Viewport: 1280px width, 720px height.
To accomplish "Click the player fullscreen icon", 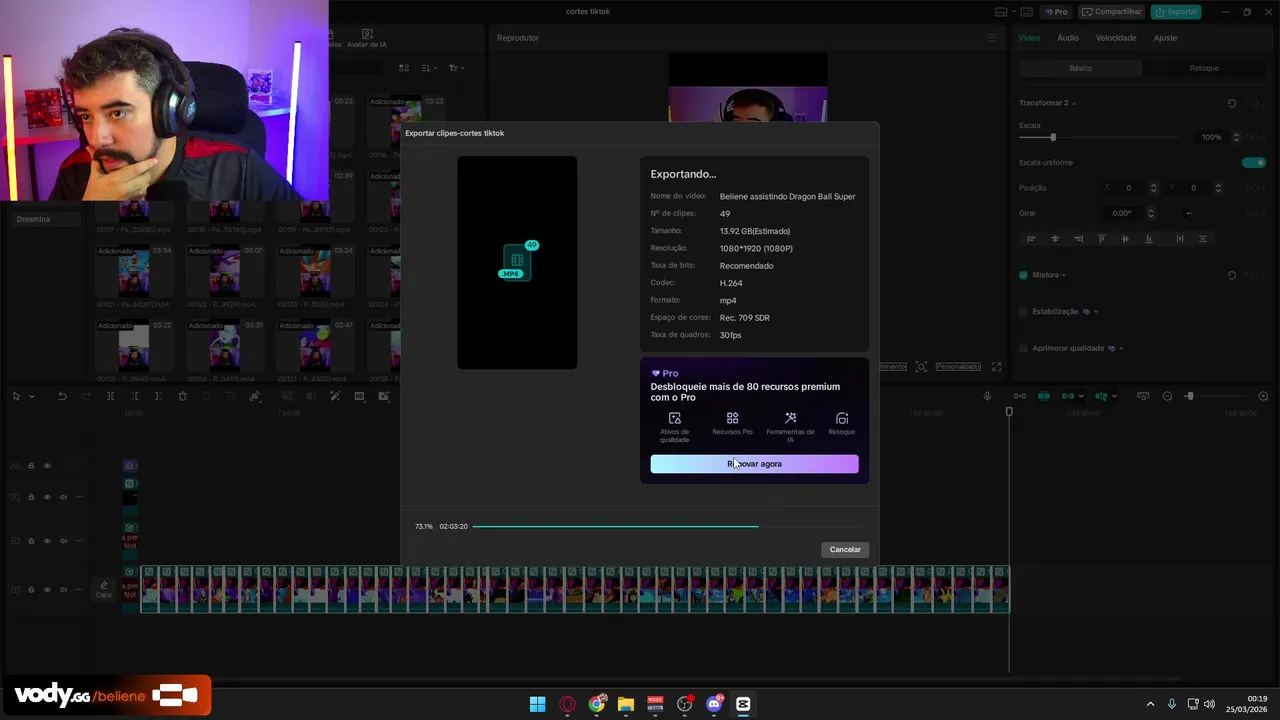I will [996, 367].
